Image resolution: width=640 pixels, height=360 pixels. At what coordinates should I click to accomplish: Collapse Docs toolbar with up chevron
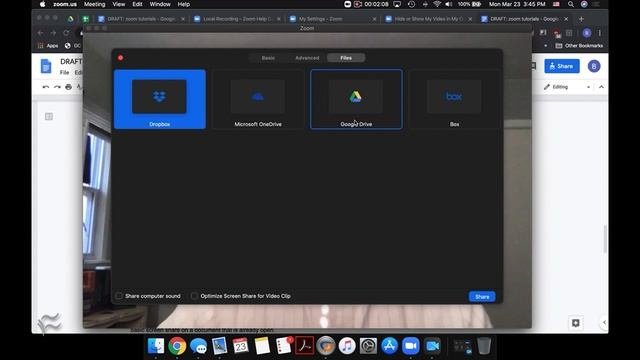pyautogui.click(x=601, y=87)
